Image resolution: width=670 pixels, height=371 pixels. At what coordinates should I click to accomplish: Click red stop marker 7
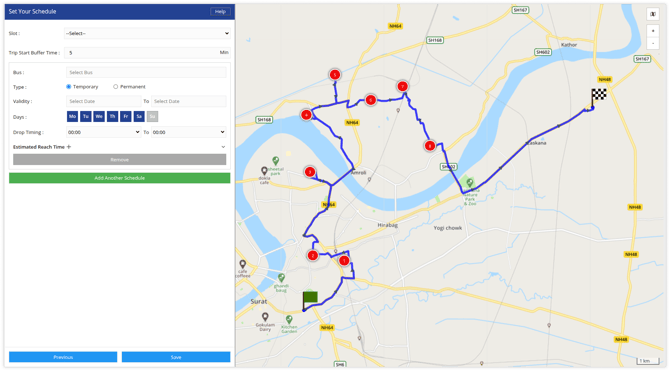coord(402,86)
